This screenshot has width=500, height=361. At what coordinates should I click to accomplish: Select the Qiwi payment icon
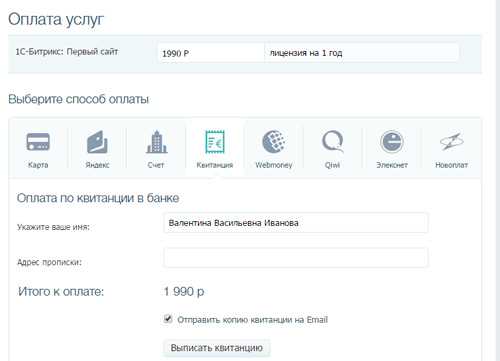click(x=332, y=141)
